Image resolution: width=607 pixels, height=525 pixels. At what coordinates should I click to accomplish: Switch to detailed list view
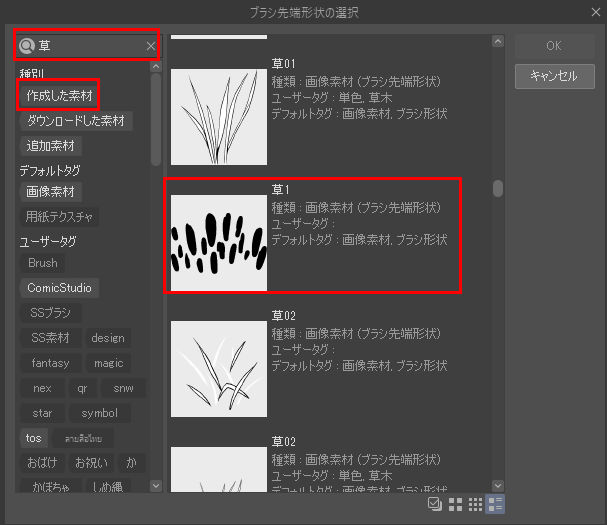(497, 503)
